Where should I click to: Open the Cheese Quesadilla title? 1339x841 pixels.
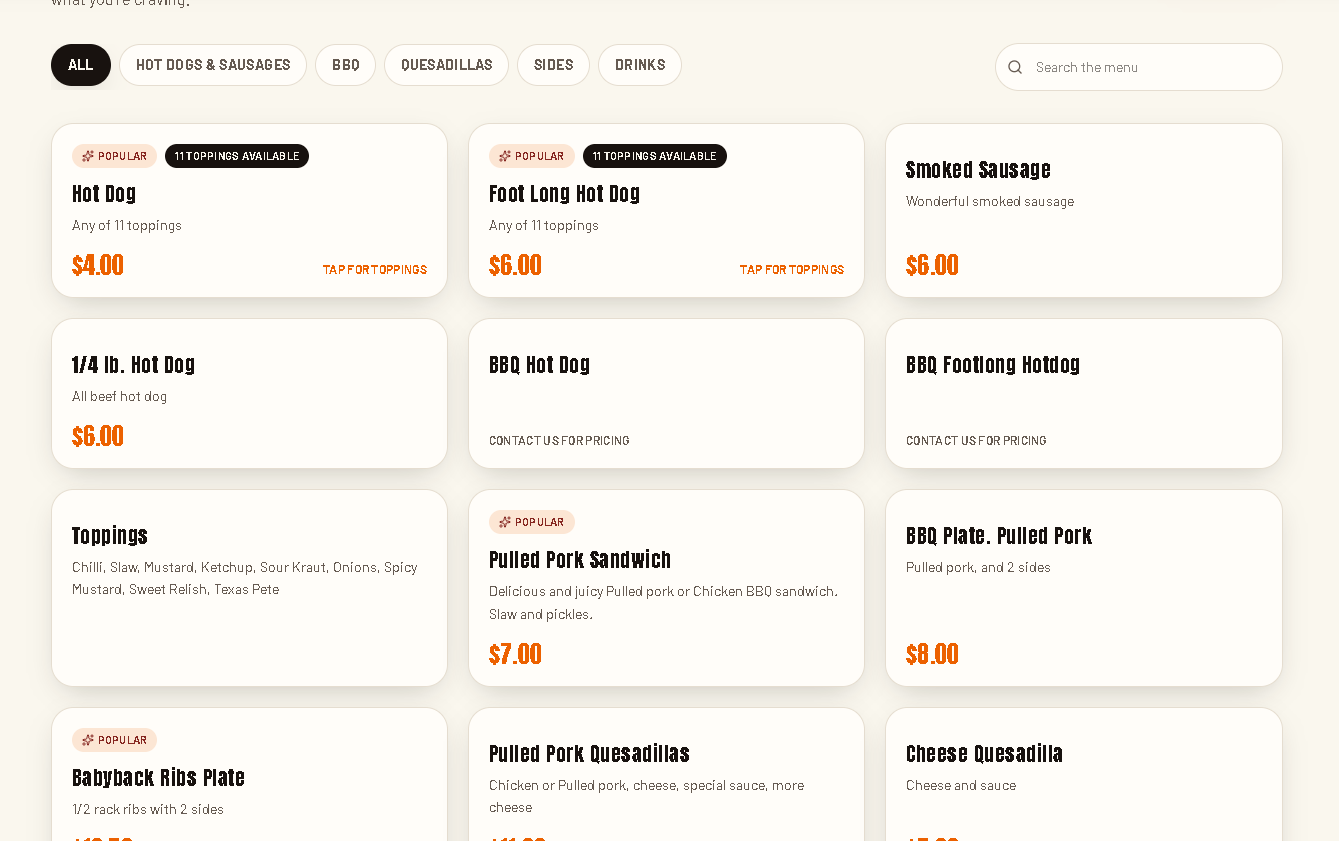[984, 754]
